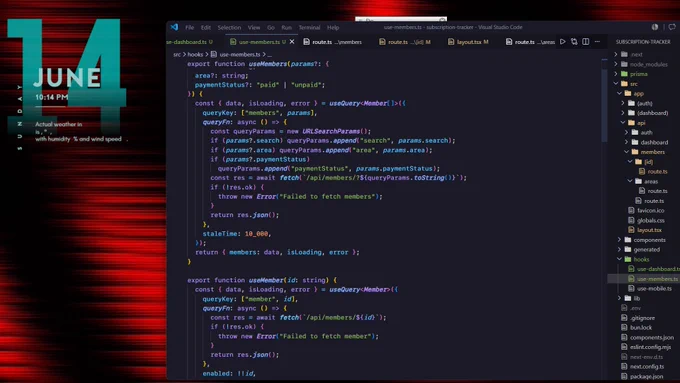The width and height of the screenshot is (680, 383).
Task: Open the Edit menu
Action: [206, 27]
